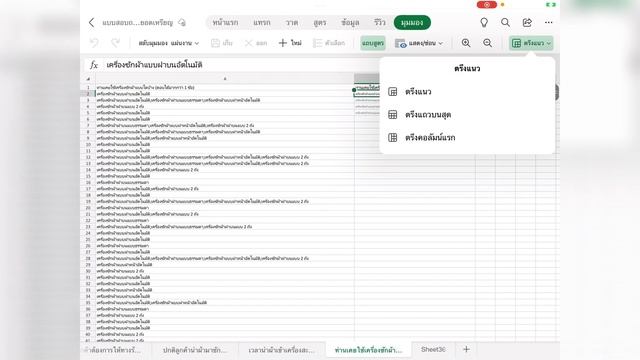The height and width of the screenshot is (360, 640).
Task: Open the three-dot more options menu
Action: coord(549,22)
